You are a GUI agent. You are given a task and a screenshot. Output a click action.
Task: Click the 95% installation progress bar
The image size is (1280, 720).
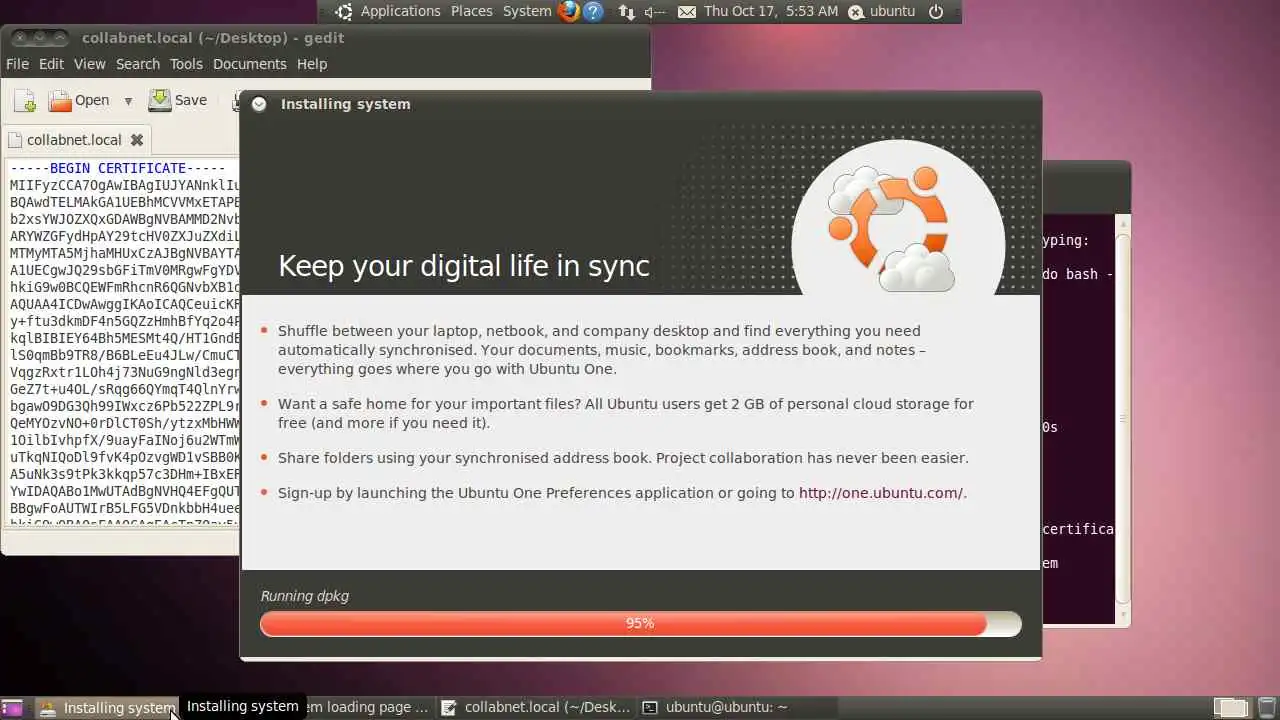click(x=640, y=623)
